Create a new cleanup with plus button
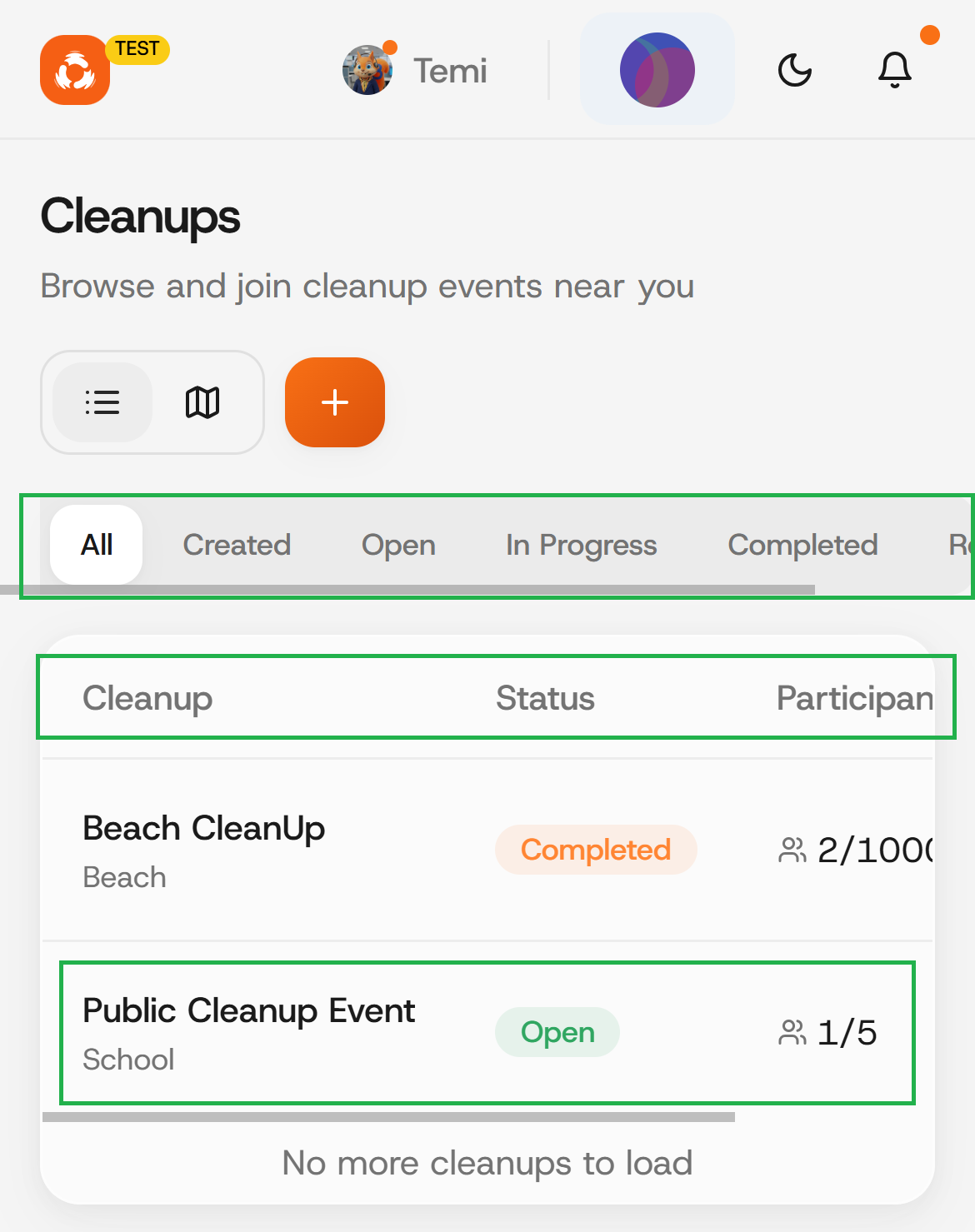 (335, 402)
